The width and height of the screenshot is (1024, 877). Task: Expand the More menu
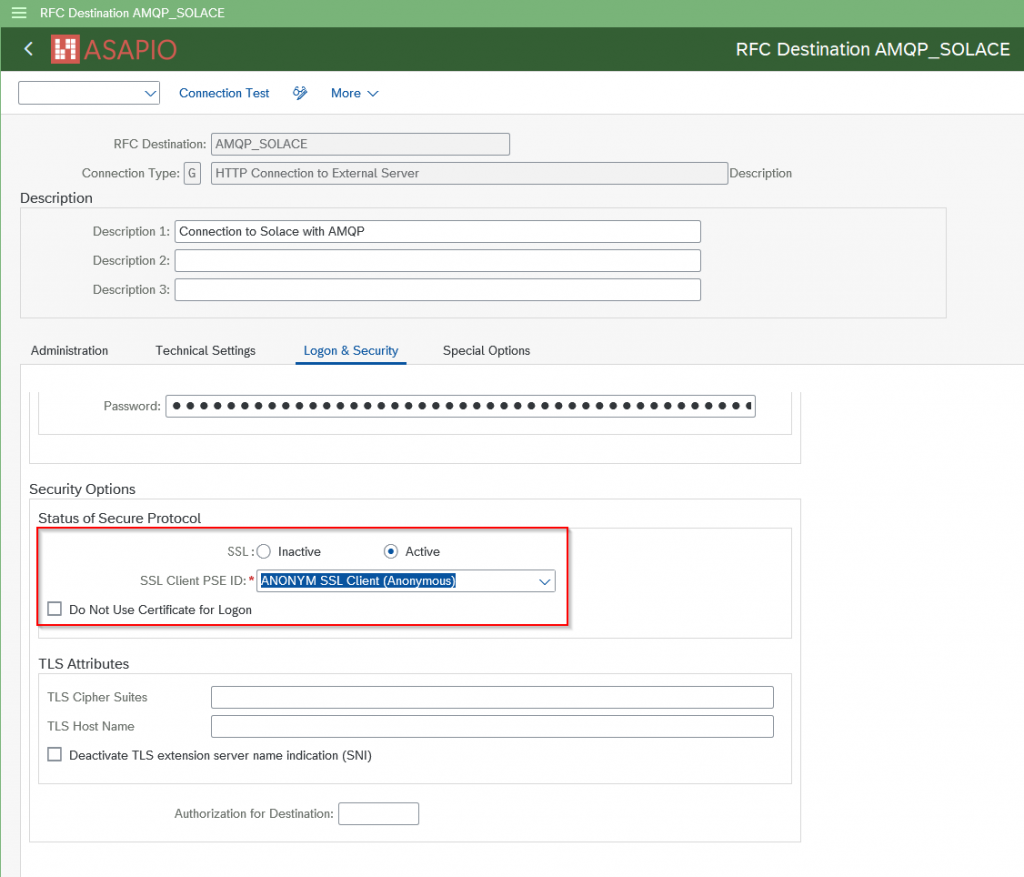pyautogui.click(x=354, y=93)
